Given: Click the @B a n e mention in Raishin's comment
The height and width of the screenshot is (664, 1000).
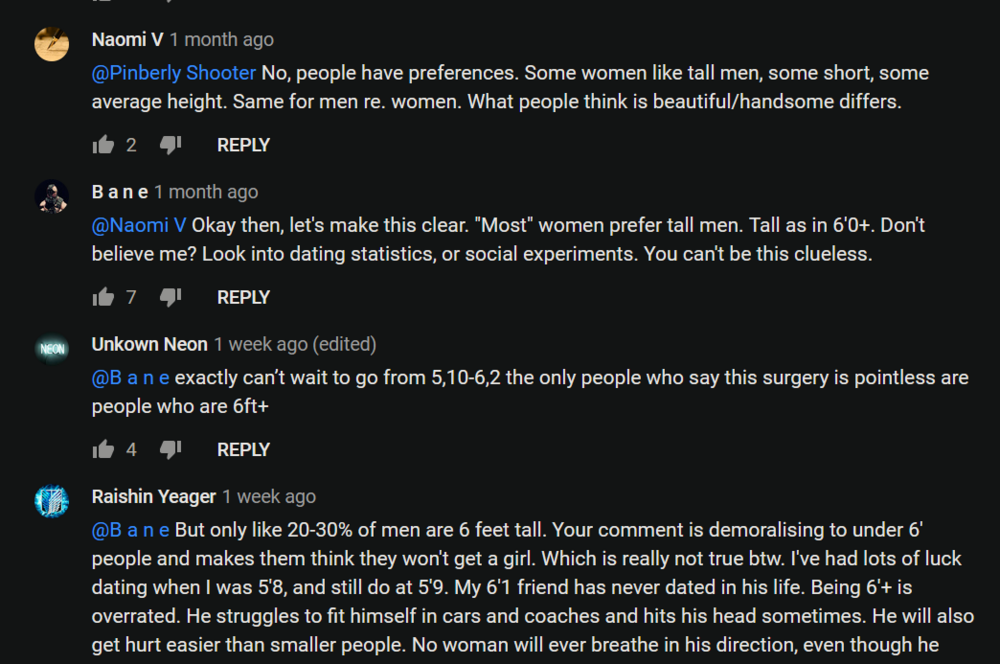Looking at the screenshot, I should pos(131,530).
